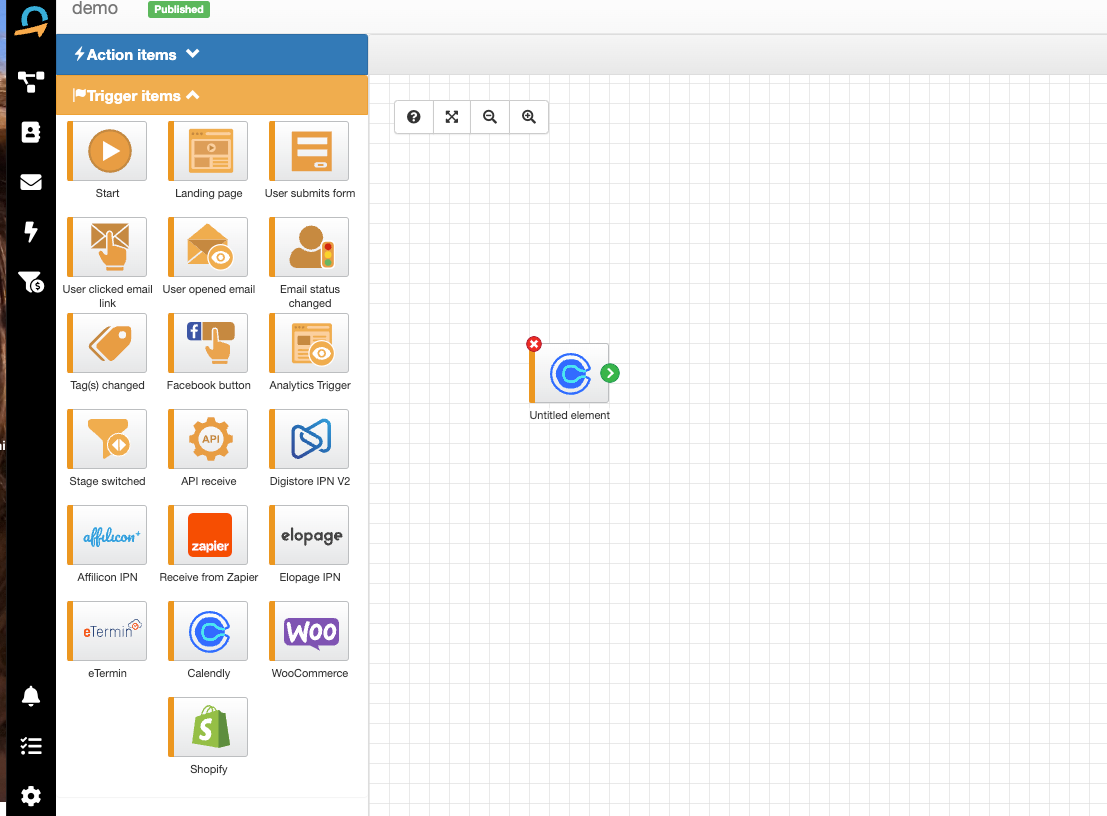Open the canvas help button
The height and width of the screenshot is (816, 1107).
[414, 117]
